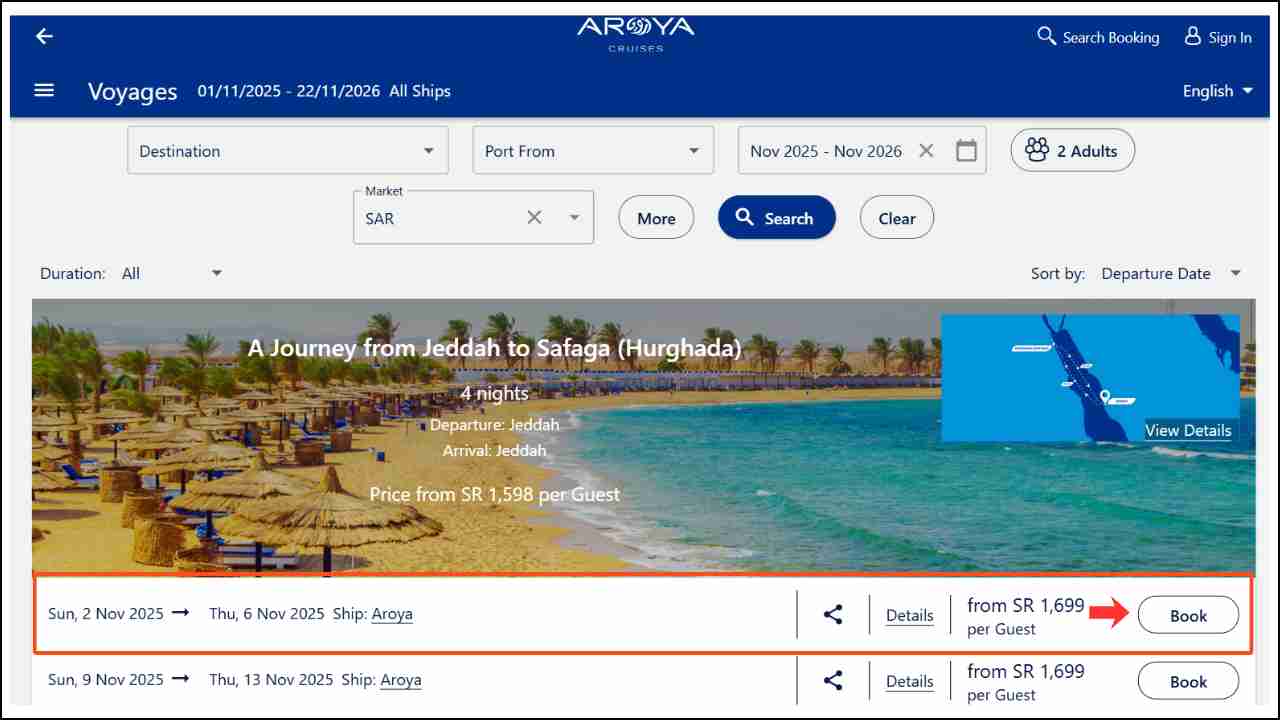Screen dimensions: 1280x720
Task: Change the English language selection
Action: (1216, 90)
